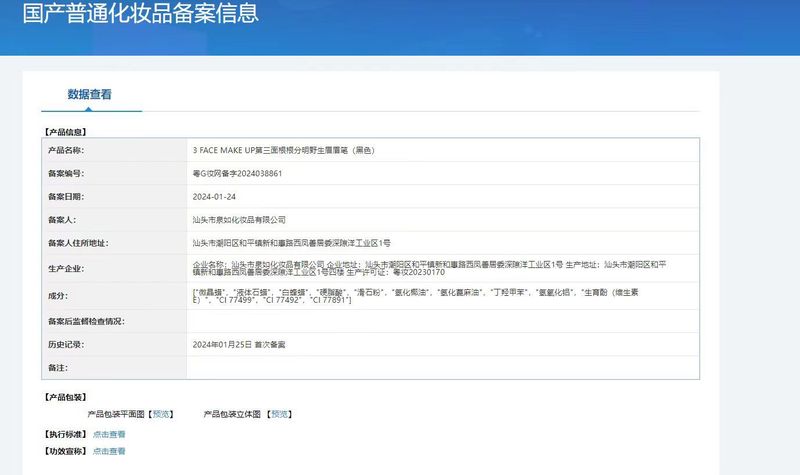Select the filing number 粤G妆网备字2024038861
The height and width of the screenshot is (475, 800).
tap(237, 173)
